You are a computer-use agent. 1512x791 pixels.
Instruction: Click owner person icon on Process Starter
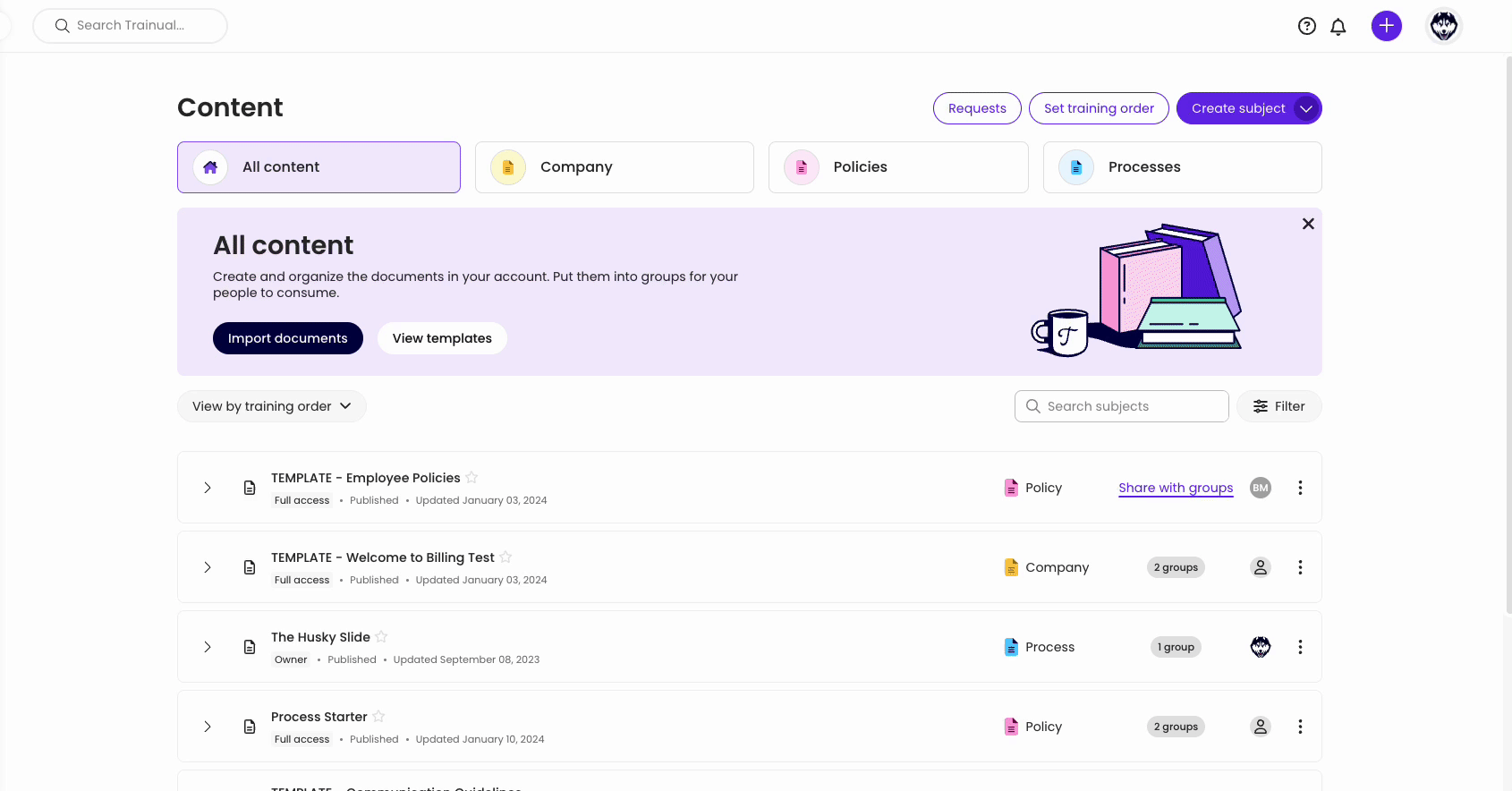point(1261,727)
